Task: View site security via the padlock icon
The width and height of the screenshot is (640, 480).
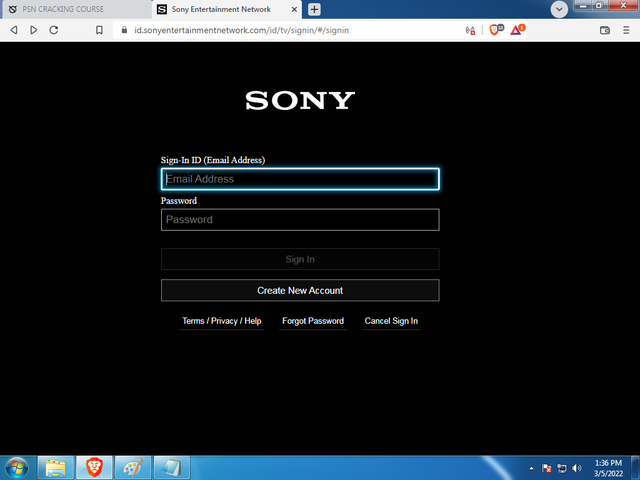Action: tap(124, 30)
